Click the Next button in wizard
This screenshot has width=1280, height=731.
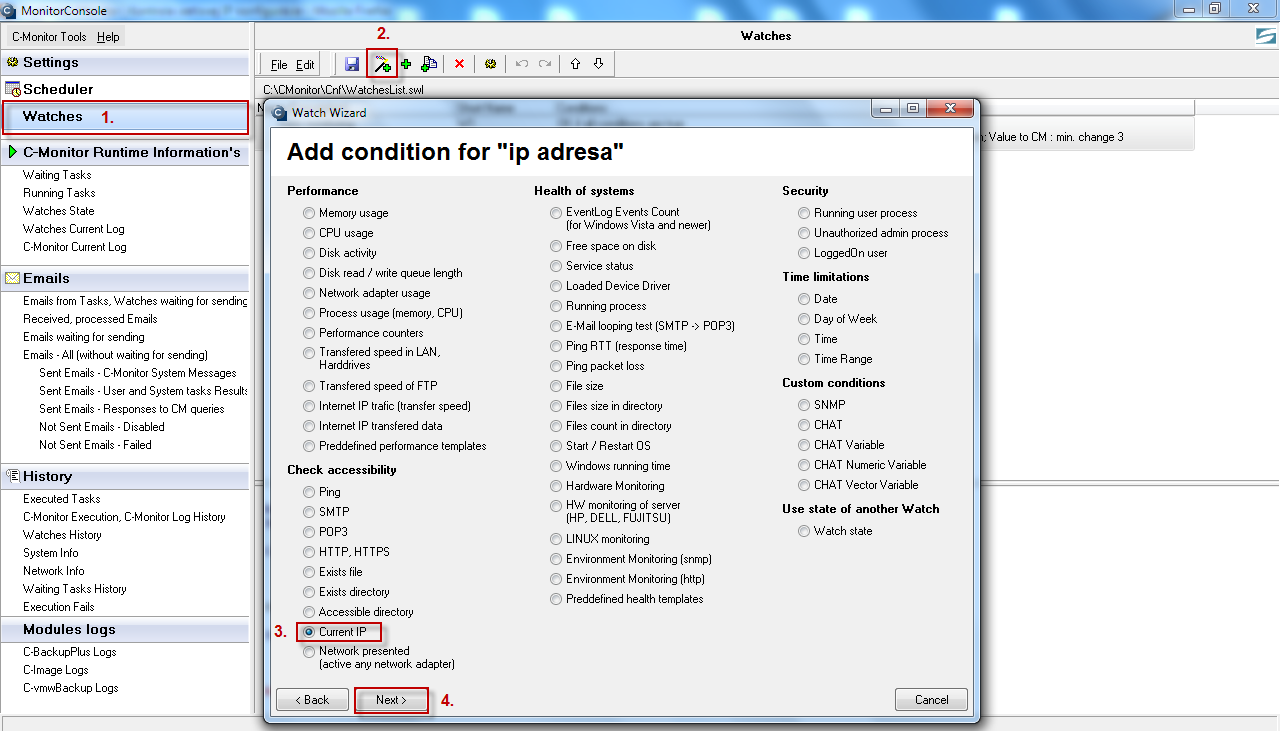click(391, 700)
